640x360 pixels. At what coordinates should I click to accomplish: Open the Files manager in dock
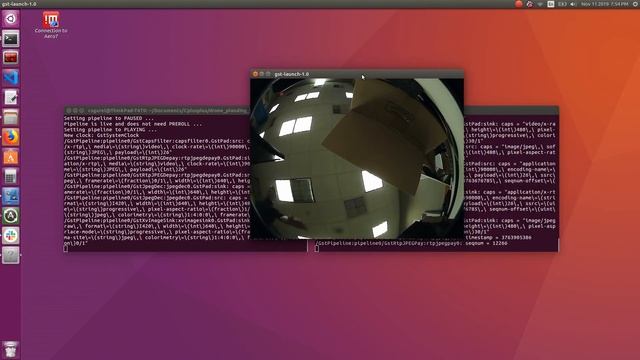coord(11,117)
